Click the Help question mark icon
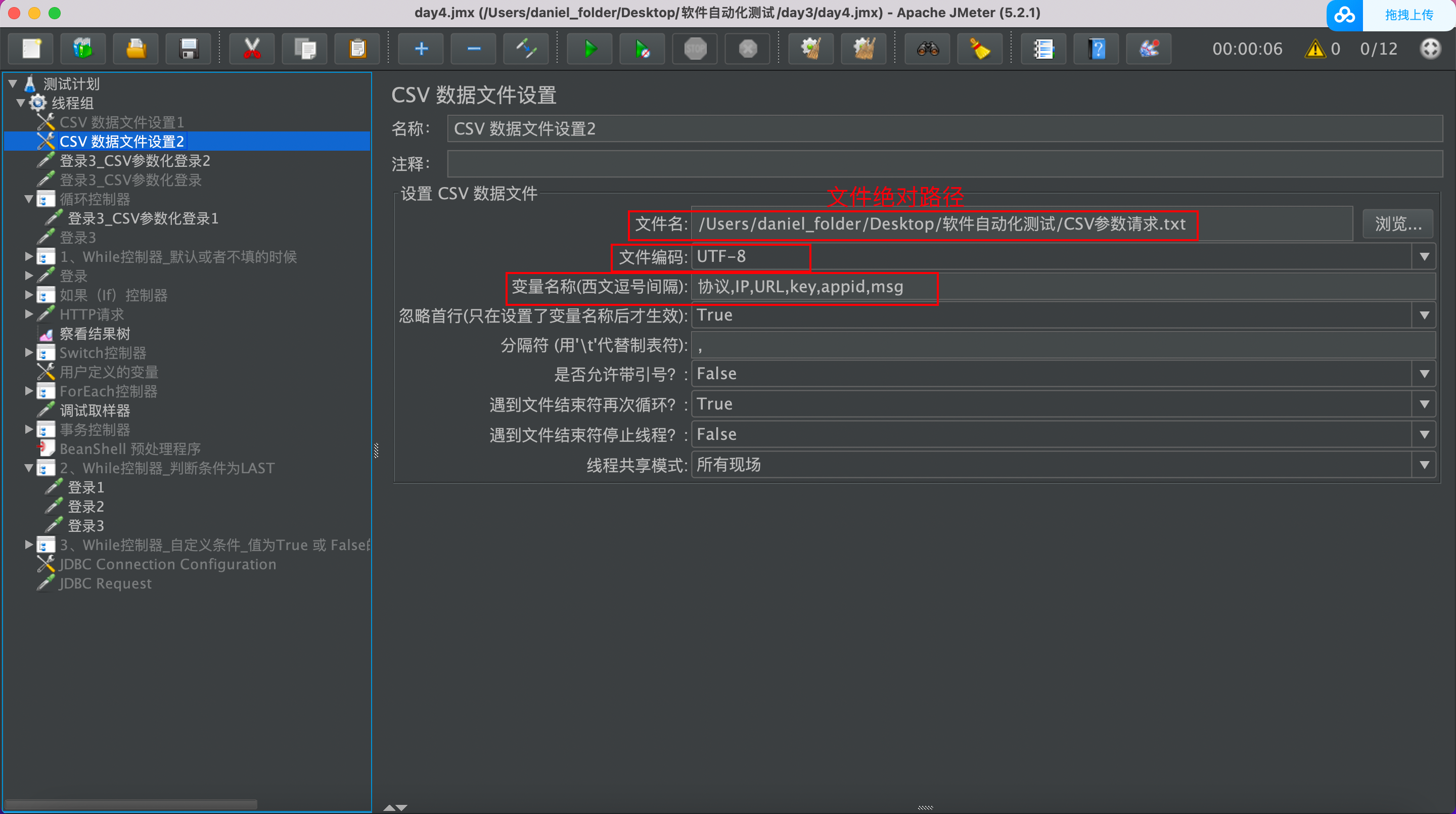This screenshot has width=1456, height=814. (1097, 49)
